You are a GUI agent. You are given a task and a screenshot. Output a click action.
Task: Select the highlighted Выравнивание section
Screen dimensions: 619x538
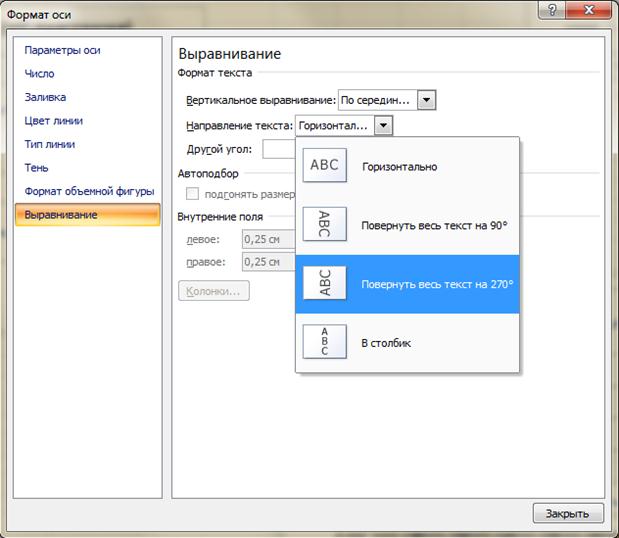[88, 215]
